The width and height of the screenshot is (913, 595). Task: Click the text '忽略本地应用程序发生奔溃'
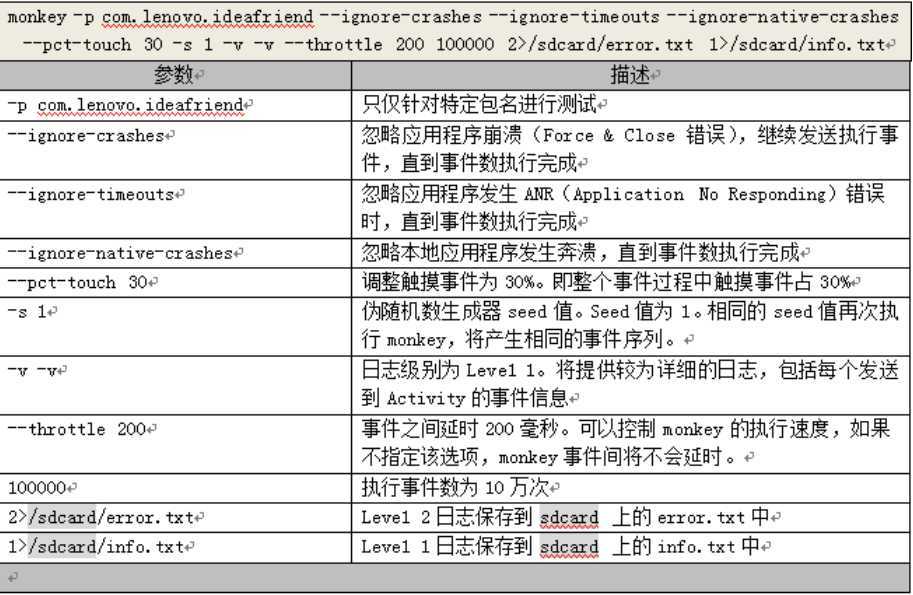[x=479, y=253]
